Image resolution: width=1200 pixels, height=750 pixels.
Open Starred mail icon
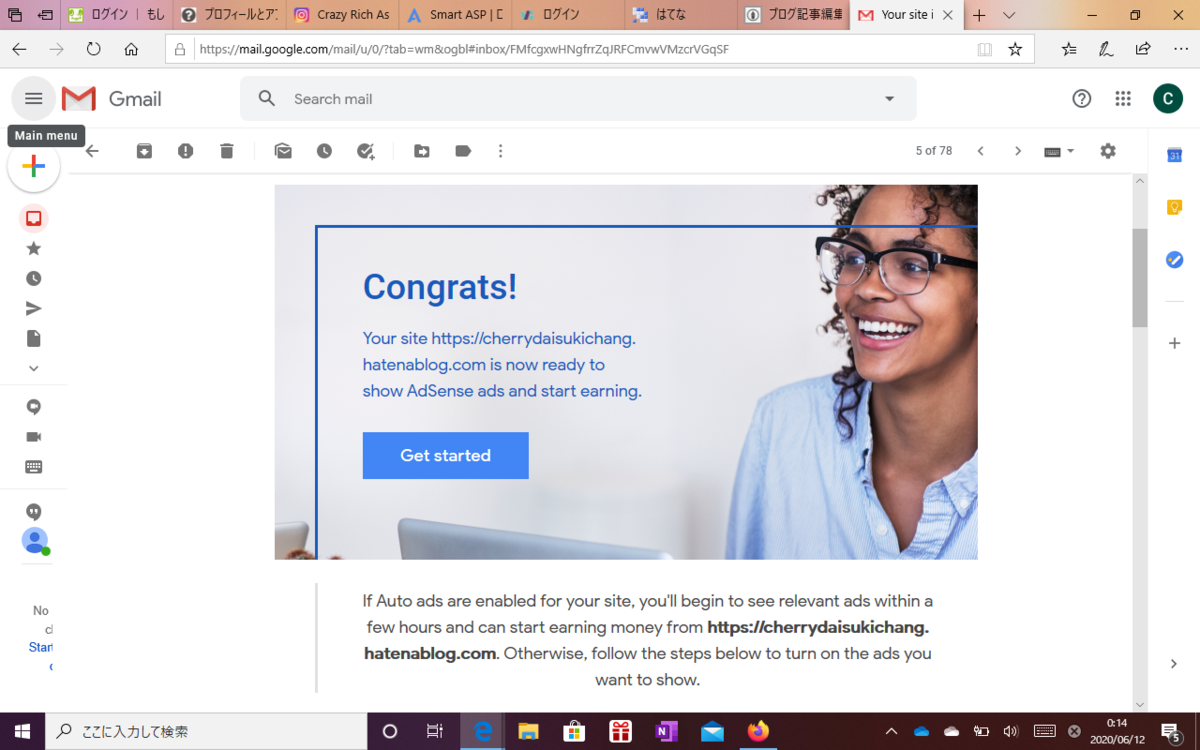click(x=34, y=248)
